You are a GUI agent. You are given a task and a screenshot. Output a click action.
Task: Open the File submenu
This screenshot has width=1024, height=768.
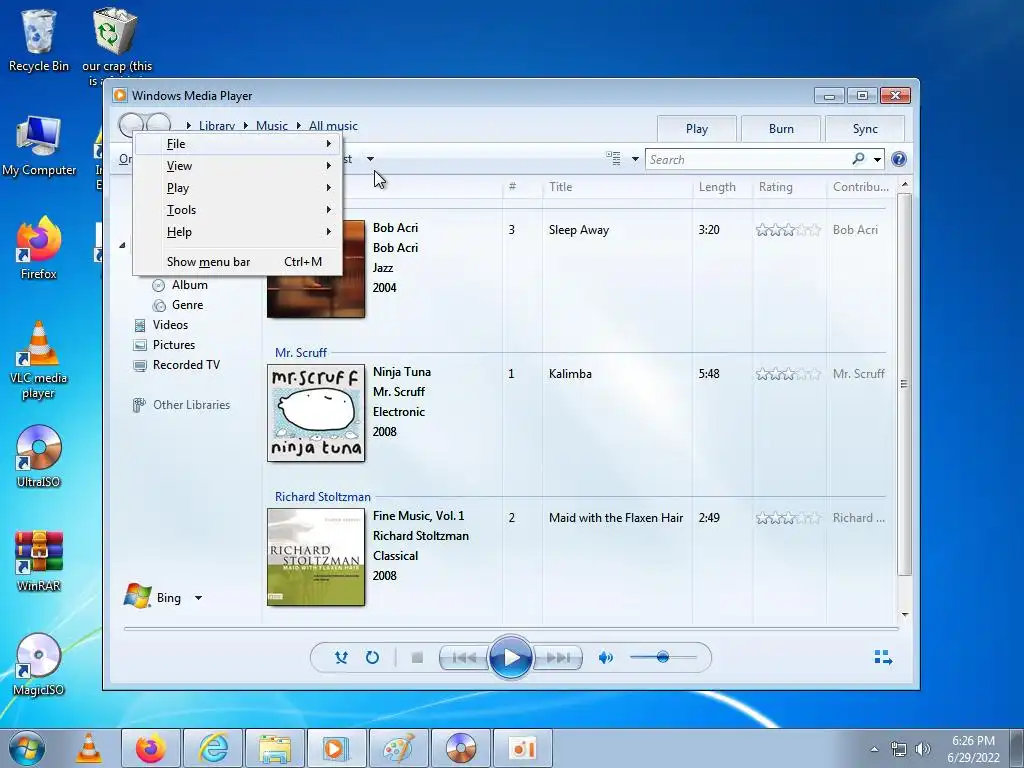[238, 144]
